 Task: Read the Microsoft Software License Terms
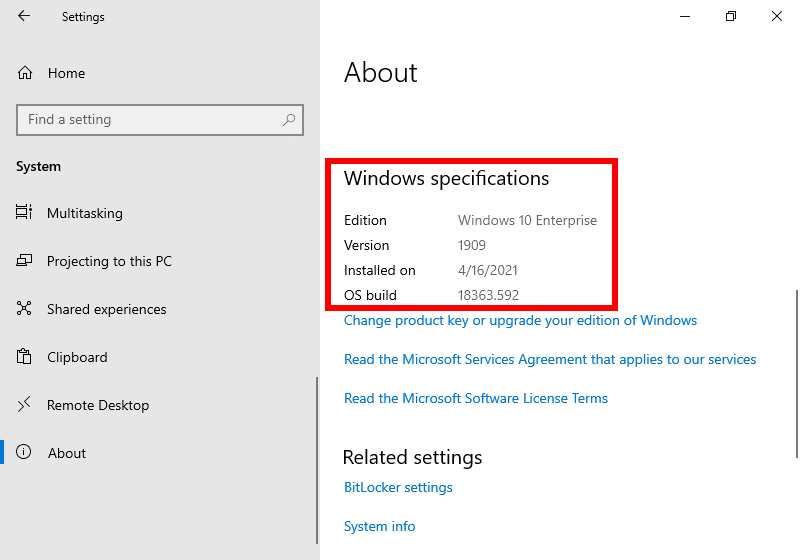click(476, 398)
